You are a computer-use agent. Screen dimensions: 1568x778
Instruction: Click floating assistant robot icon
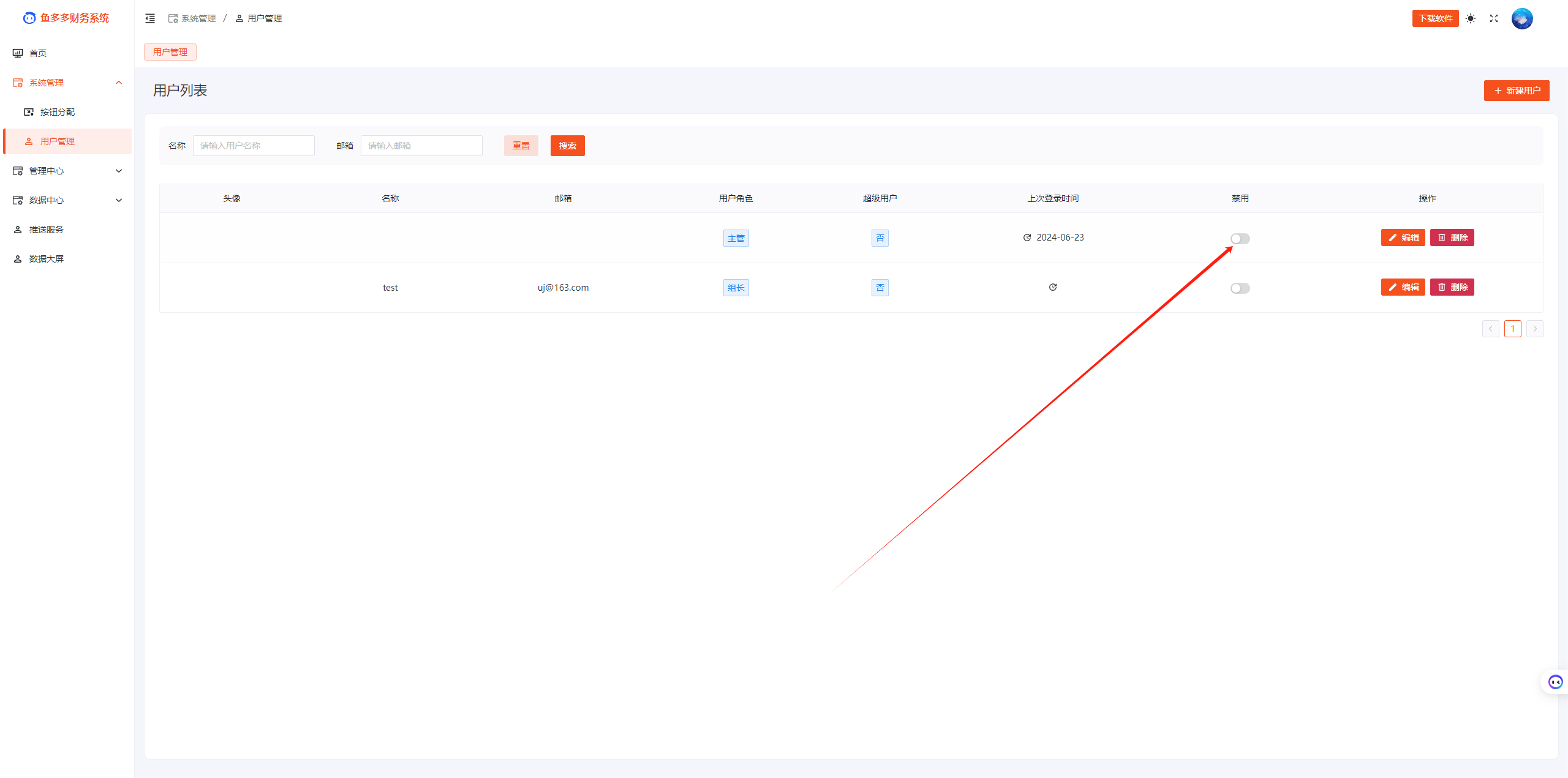point(1555,682)
